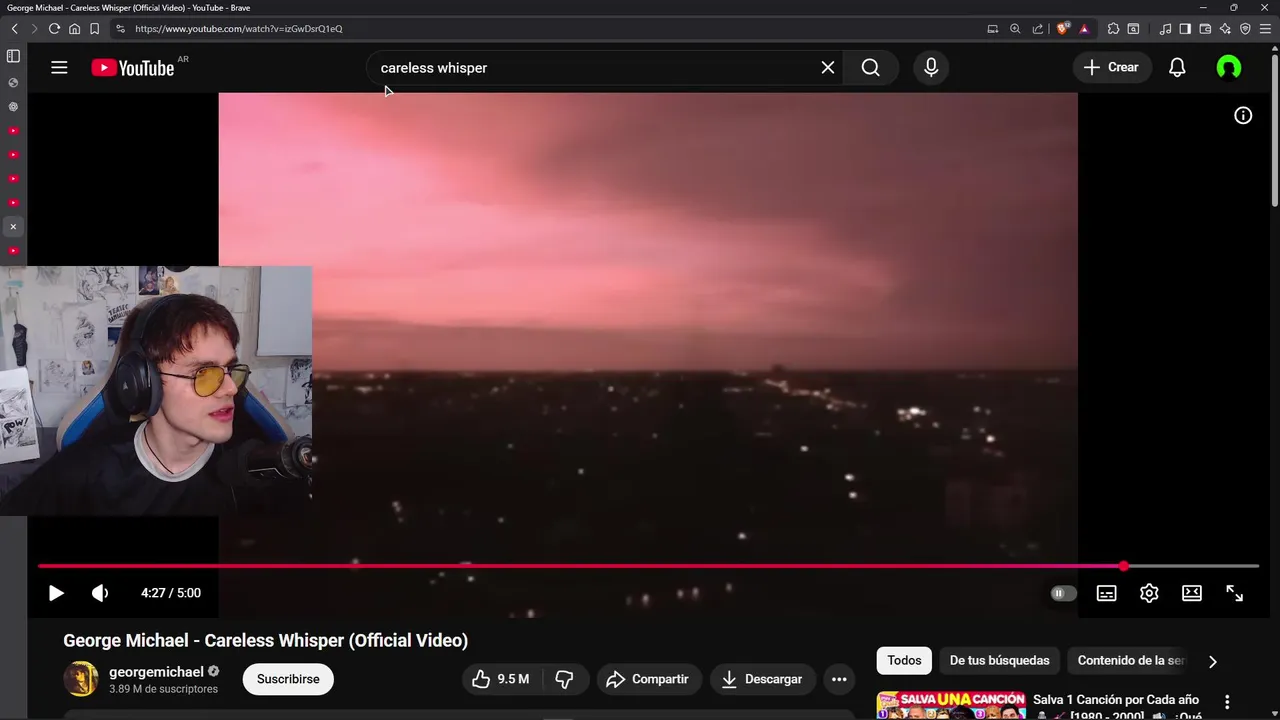The width and height of the screenshot is (1280, 720).
Task: Open Brave VPN shield icon
Action: pyautogui.click(x=1245, y=29)
